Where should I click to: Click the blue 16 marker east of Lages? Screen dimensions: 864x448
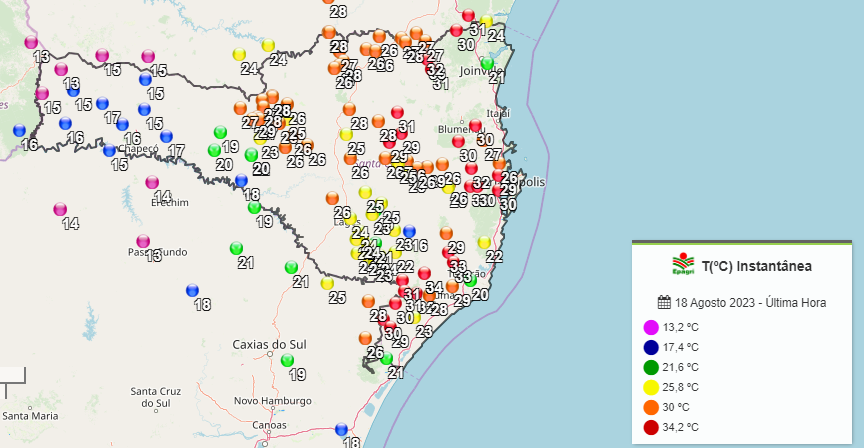(409, 231)
